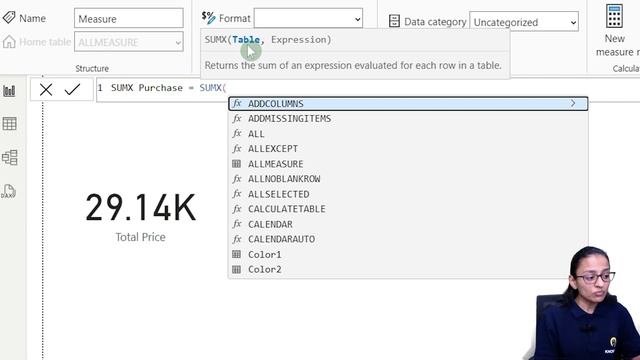Select Color1 table in the suggestions

tap(408, 254)
